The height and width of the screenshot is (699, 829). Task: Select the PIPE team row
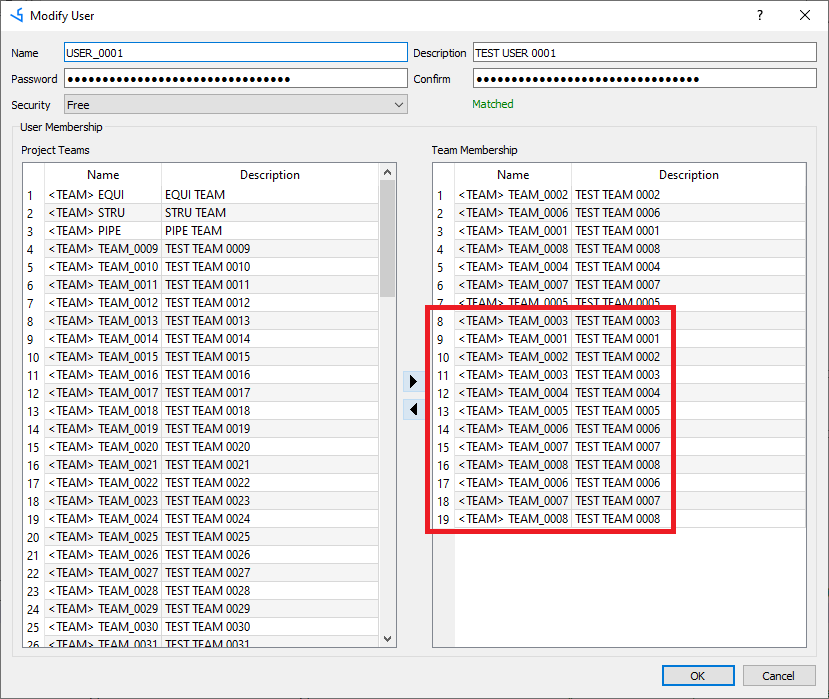click(x=150, y=230)
